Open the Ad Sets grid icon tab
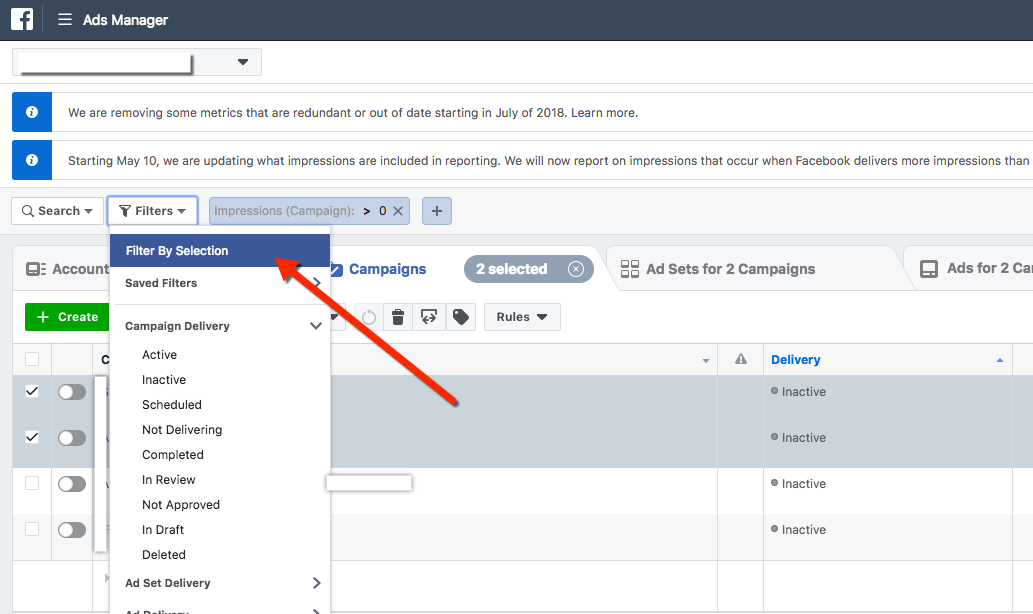The width and height of the screenshot is (1033, 614). tap(630, 269)
